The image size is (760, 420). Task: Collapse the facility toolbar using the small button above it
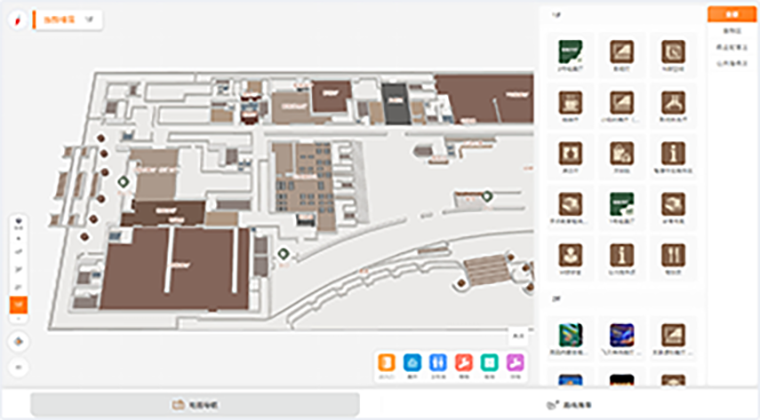pyautogui.click(x=518, y=337)
